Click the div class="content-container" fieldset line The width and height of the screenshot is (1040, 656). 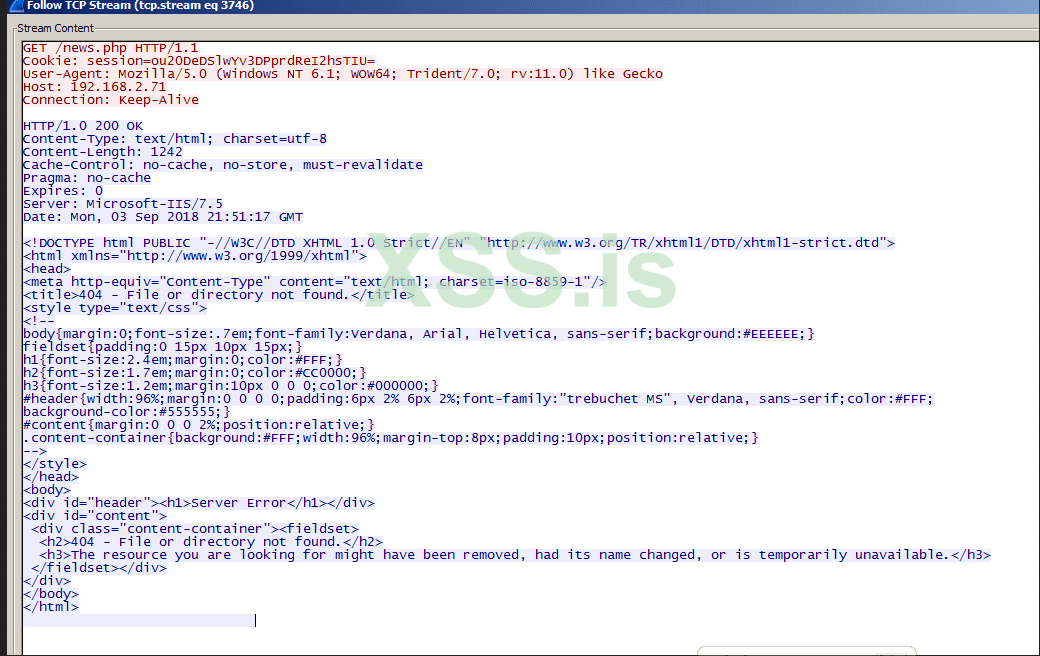194,529
